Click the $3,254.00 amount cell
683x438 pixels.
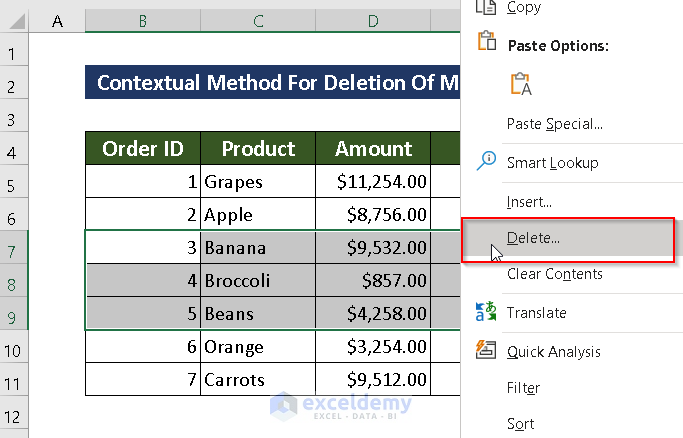[x=374, y=347]
